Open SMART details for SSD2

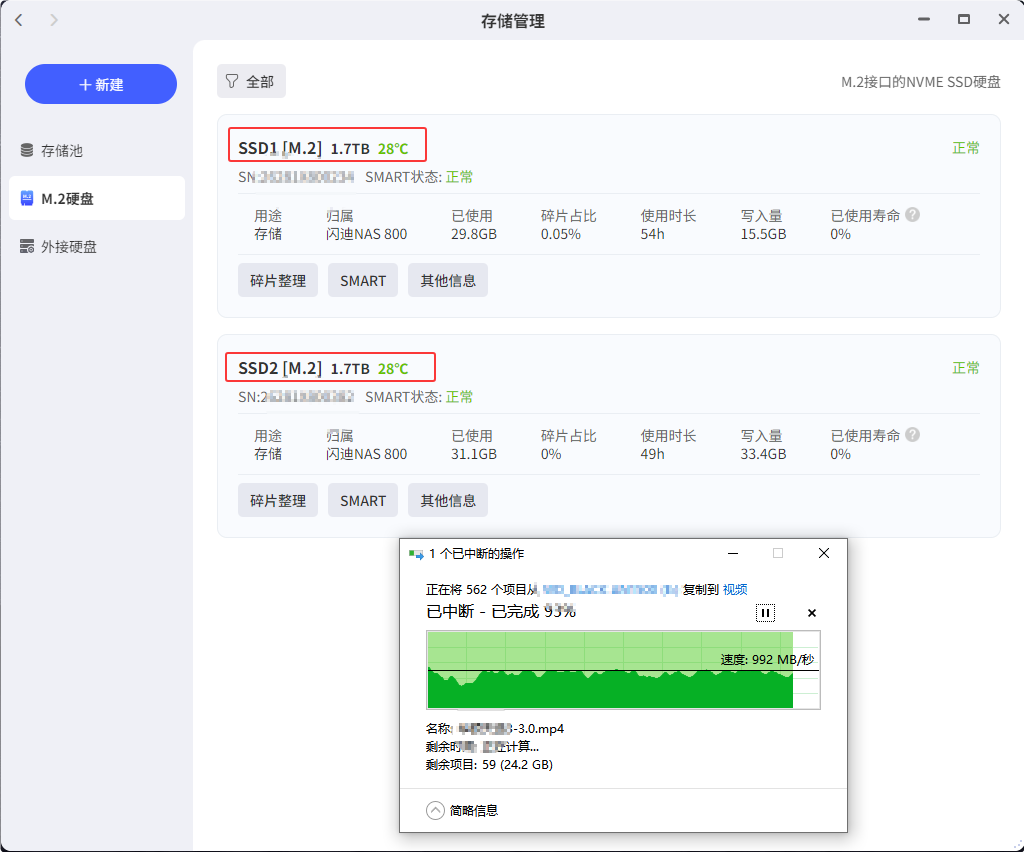coord(363,501)
